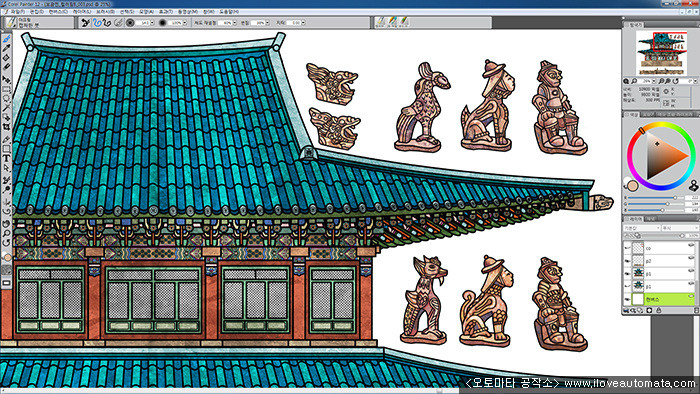
Task: Open the 도움말(H) menu
Action: coord(229,12)
